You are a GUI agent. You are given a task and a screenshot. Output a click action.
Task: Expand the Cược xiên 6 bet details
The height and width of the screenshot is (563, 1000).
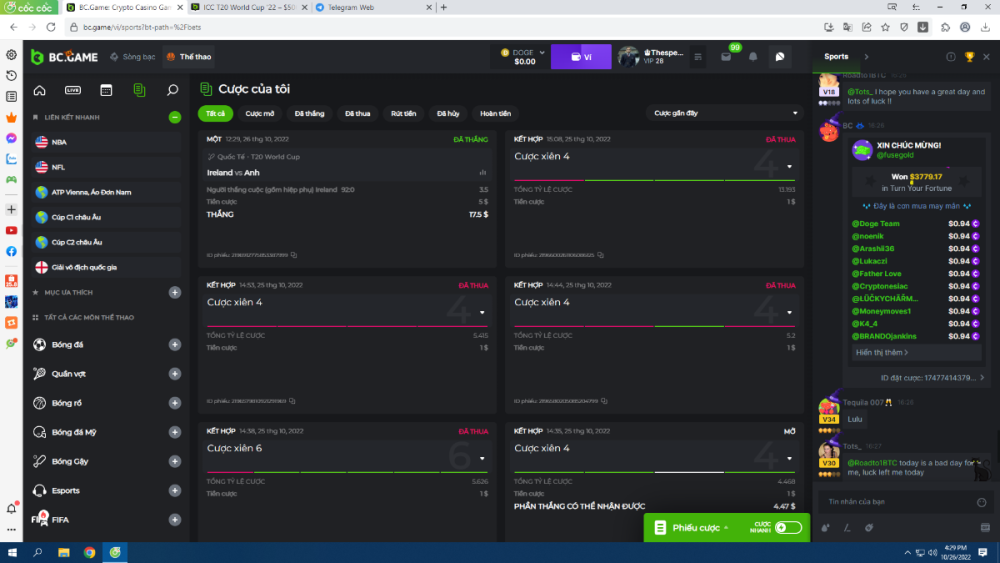pyautogui.click(x=481, y=458)
